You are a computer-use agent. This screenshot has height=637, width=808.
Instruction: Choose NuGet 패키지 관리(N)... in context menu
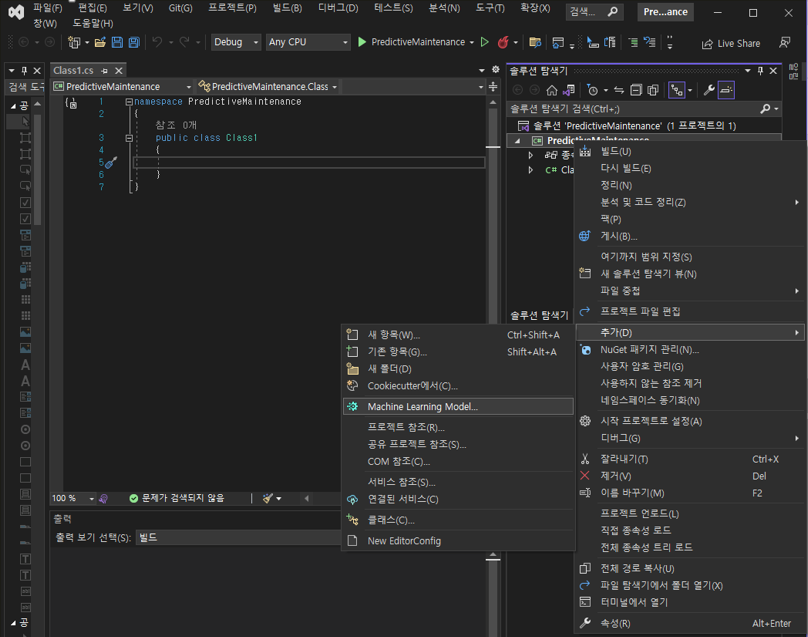(x=691, y=350)
